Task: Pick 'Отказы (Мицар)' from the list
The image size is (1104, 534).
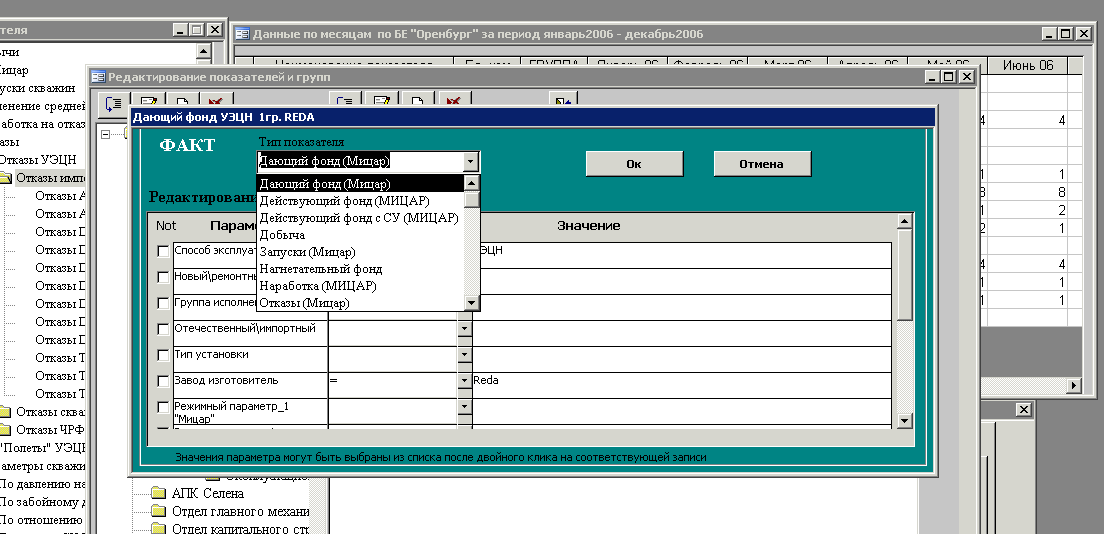Action: click(x=360, y=303)
